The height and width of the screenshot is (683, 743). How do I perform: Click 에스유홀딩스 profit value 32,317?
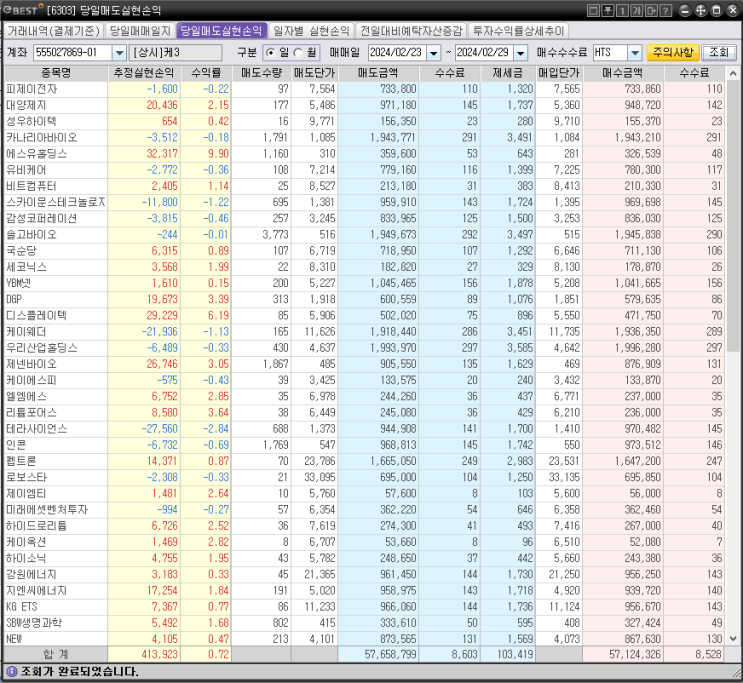click(162, 154)
